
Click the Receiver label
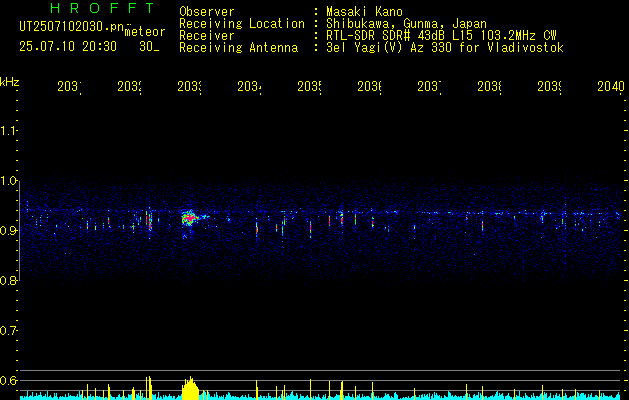[207, 36]
